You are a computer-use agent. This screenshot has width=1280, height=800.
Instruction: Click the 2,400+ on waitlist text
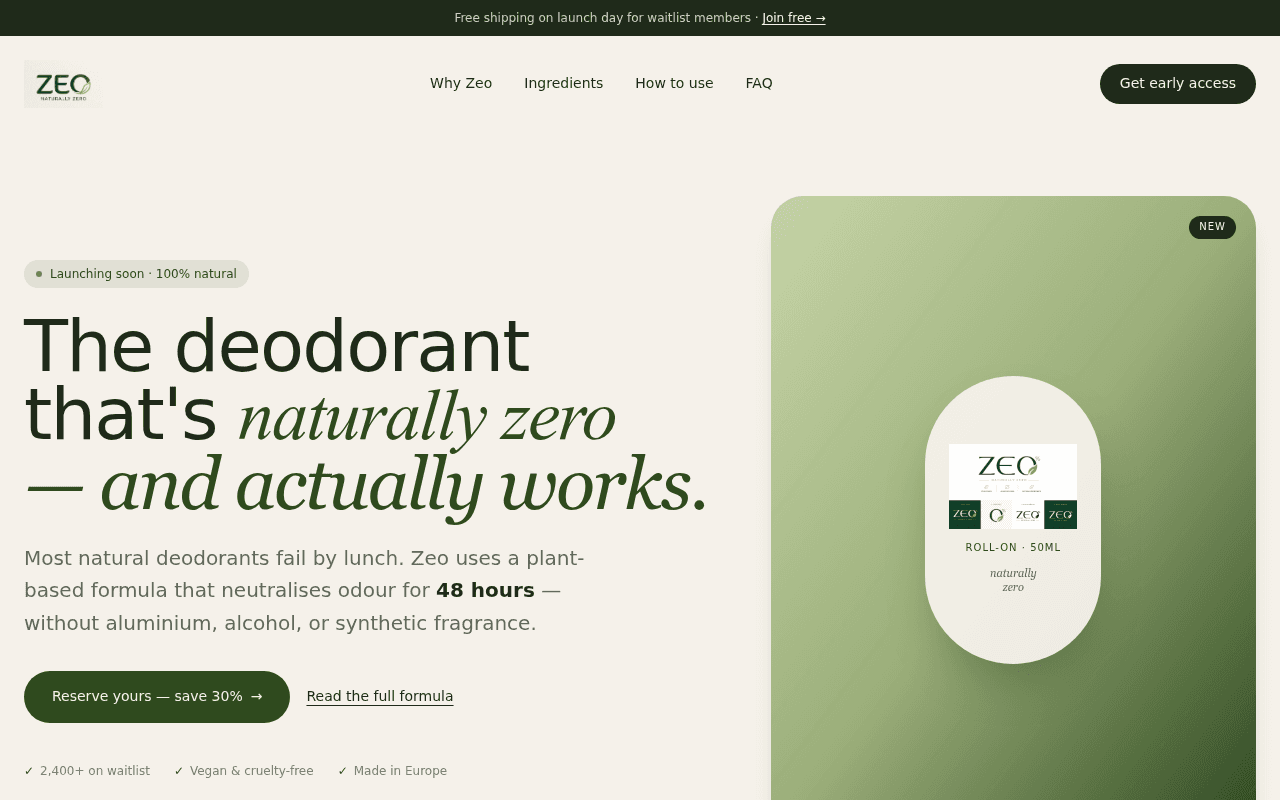pyautogui.click(x=95, y=771)
